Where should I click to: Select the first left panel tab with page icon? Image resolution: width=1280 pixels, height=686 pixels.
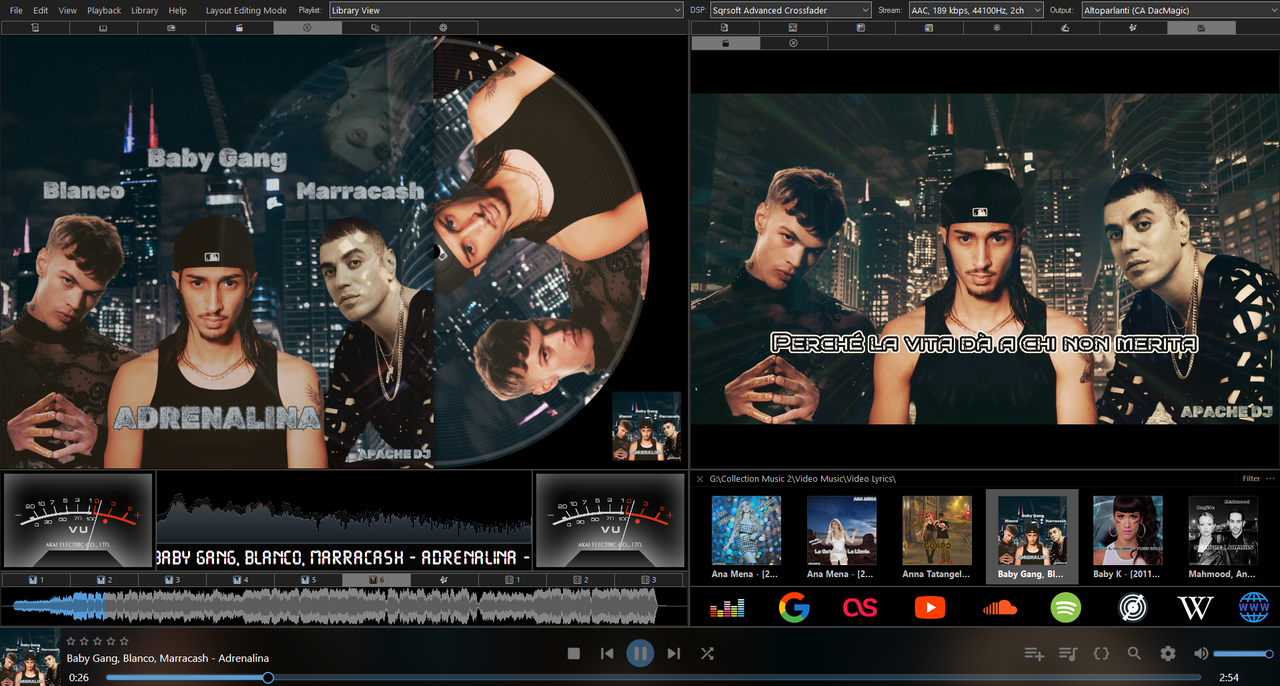34,28
